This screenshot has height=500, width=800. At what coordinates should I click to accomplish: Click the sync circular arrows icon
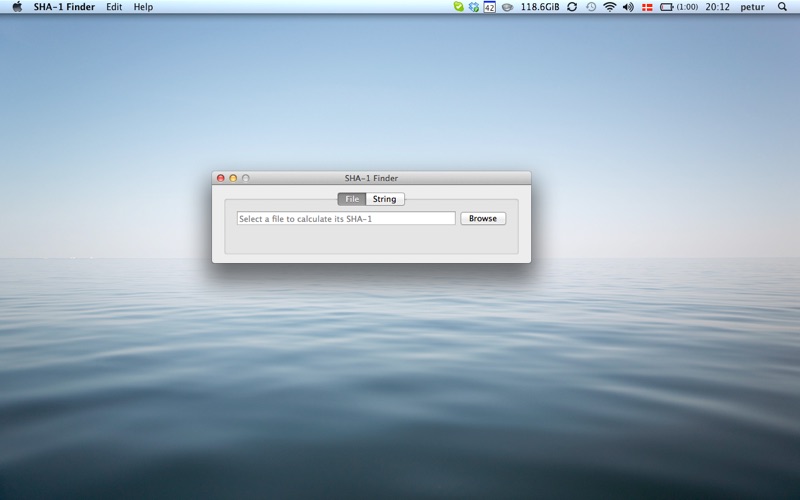[572, 7]
